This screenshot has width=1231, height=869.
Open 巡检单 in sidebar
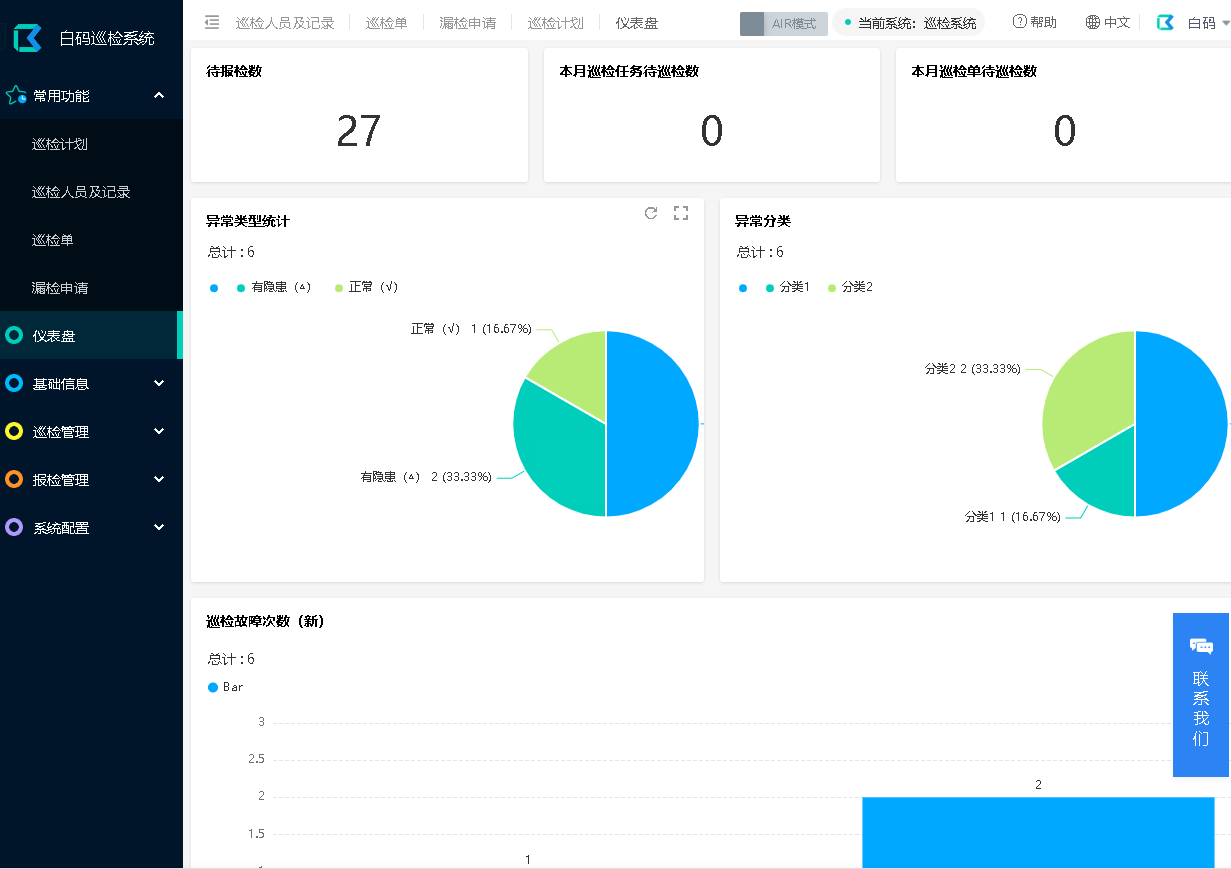pyautogui.click(x=52, y=240)
